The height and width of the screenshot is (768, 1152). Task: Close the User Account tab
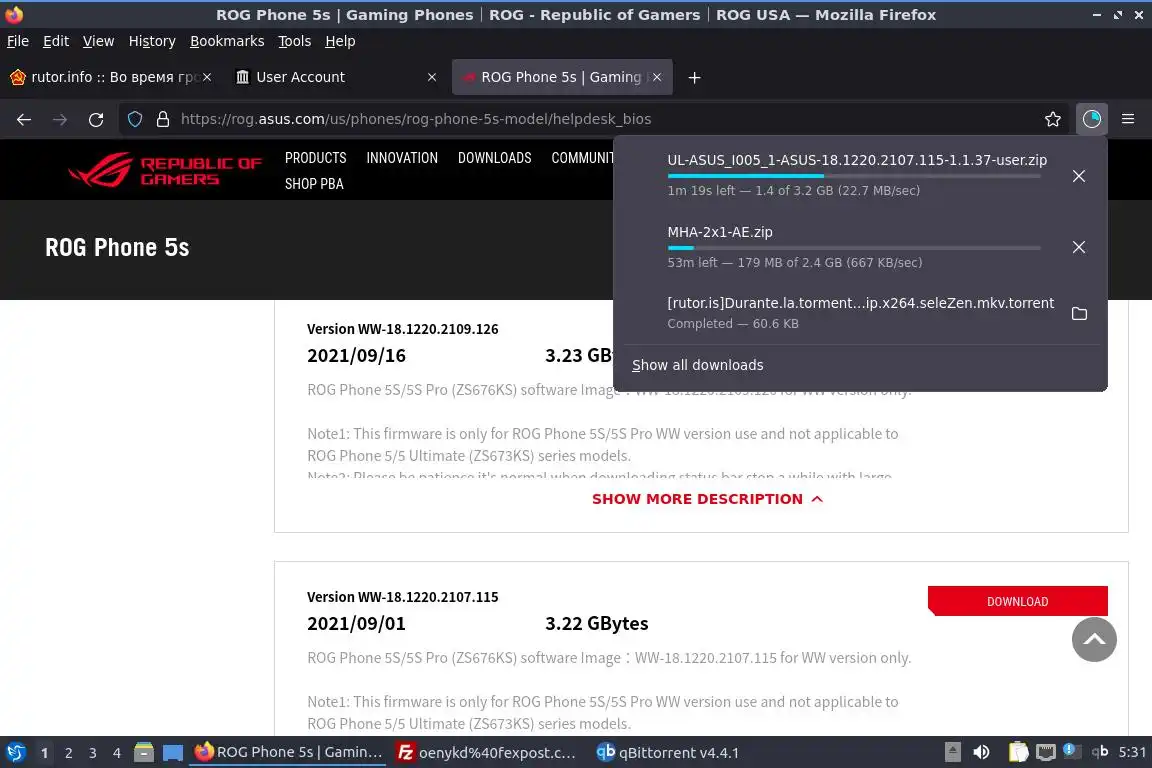pyautogui.click(x=432, y=77)
